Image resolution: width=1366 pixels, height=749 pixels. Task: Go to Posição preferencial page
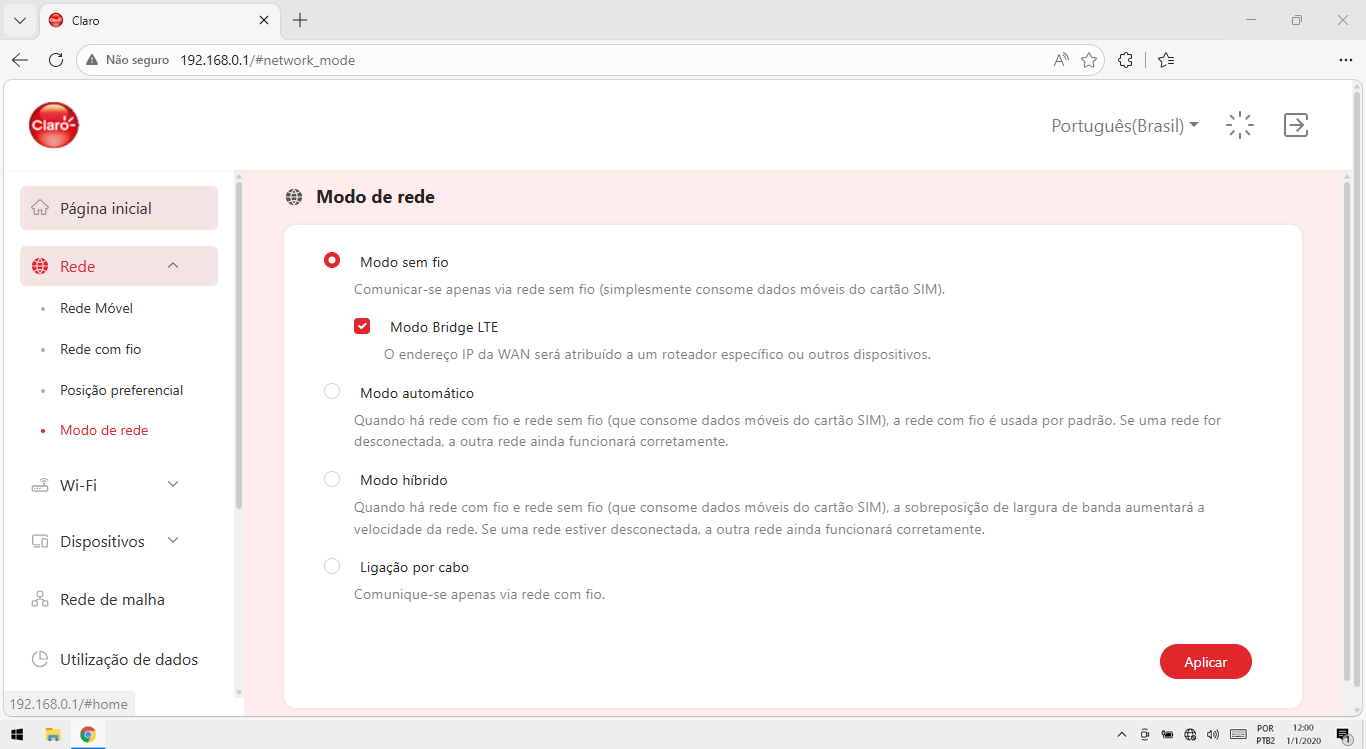tap(121, 390)
